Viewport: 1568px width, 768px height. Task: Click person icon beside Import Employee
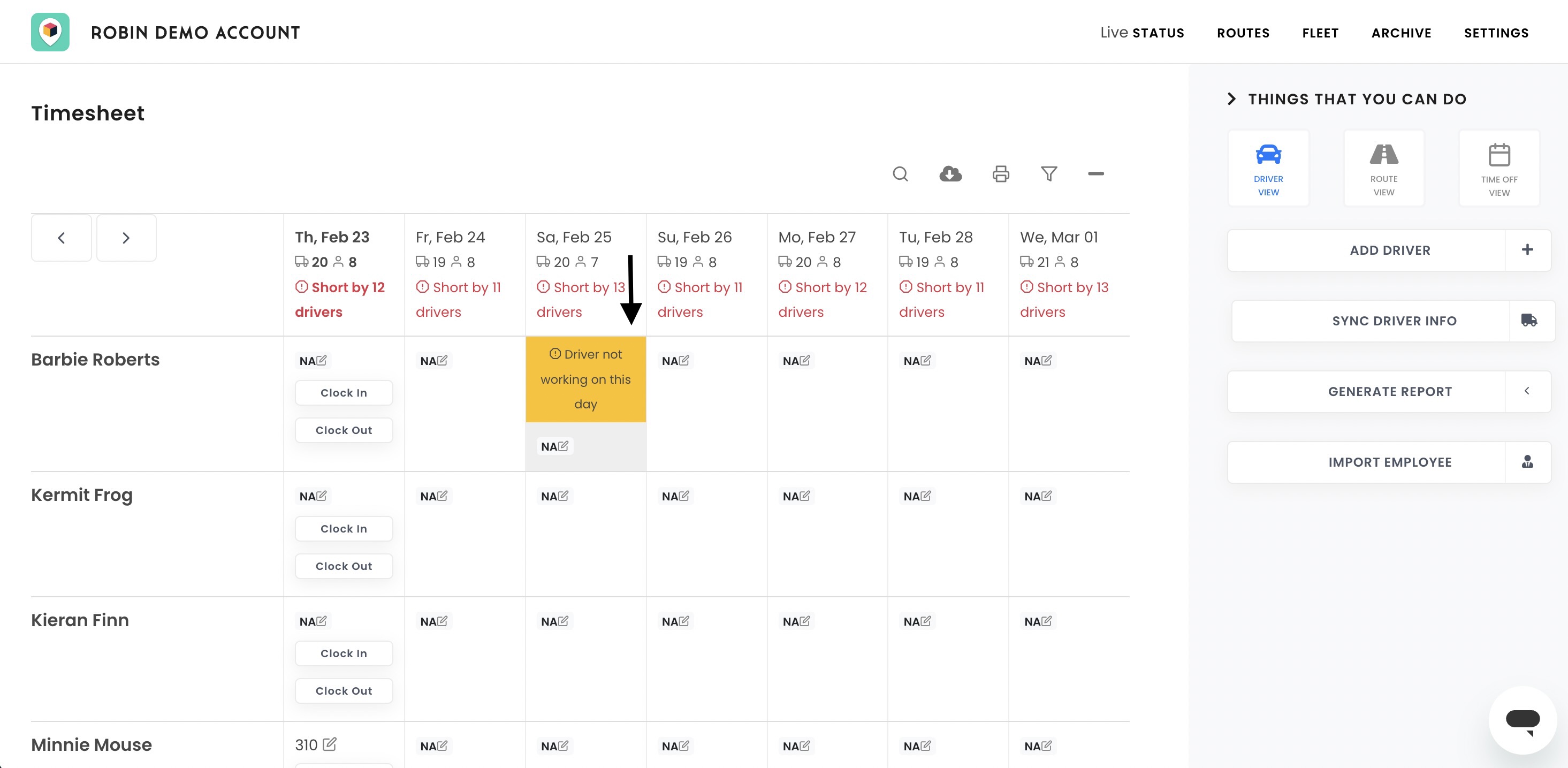pos(1527,462)
